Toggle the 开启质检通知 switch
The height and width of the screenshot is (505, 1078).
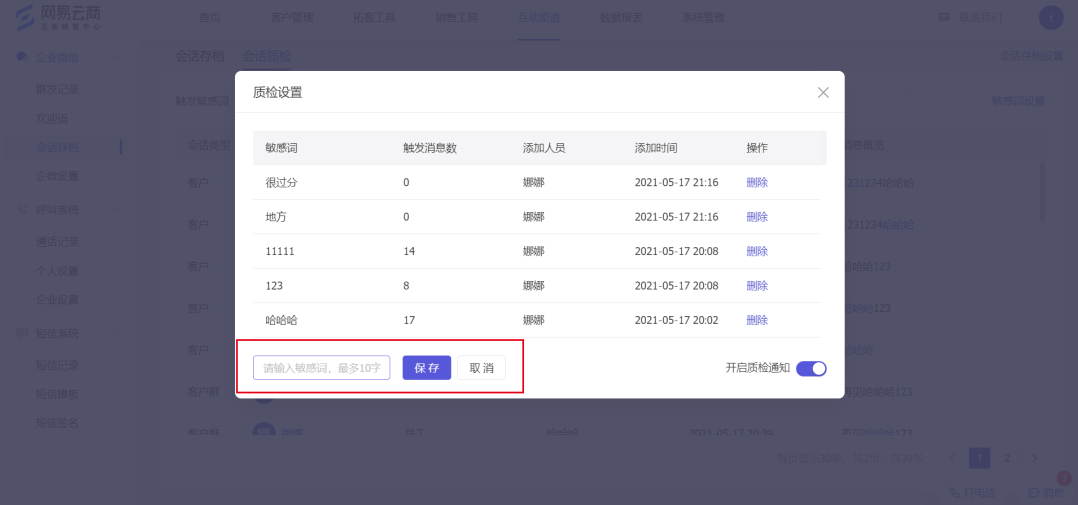point(811,368)
